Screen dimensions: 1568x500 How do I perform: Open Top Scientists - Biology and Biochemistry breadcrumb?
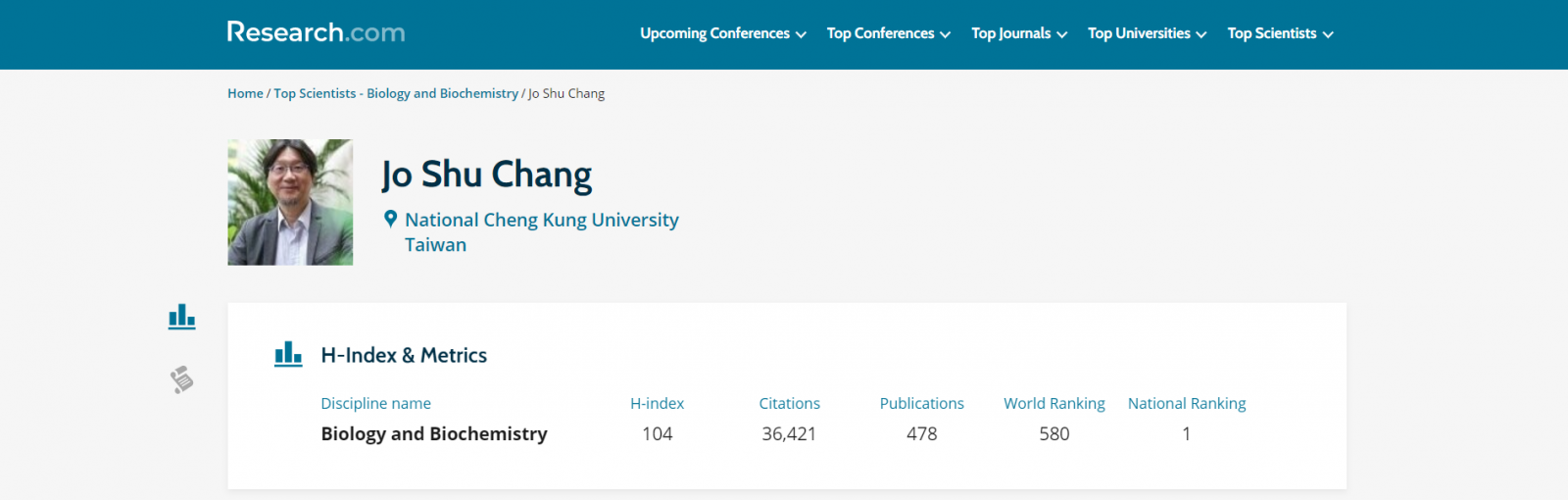(396, 93)
